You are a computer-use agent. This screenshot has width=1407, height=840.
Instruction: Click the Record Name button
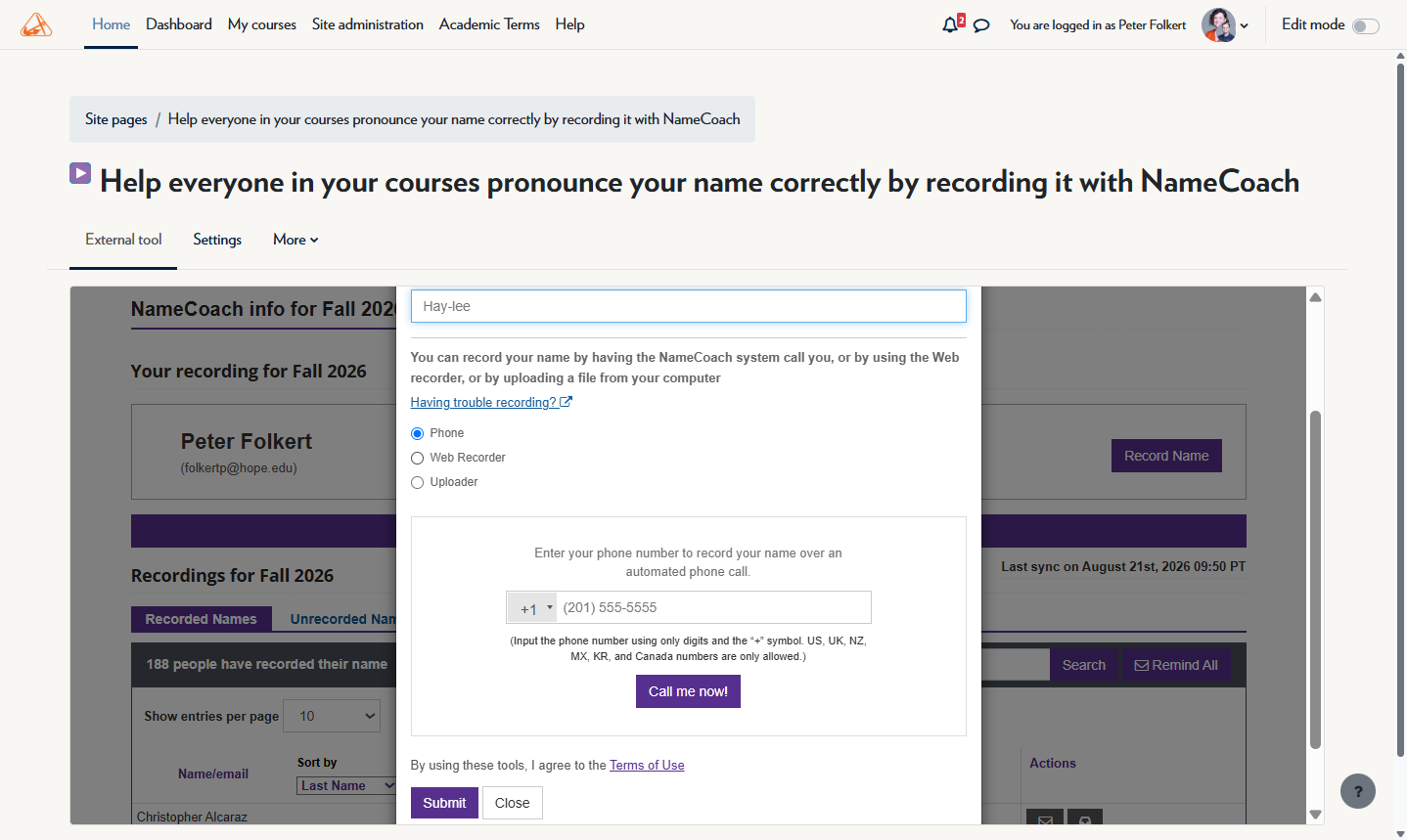(1166, 456)
